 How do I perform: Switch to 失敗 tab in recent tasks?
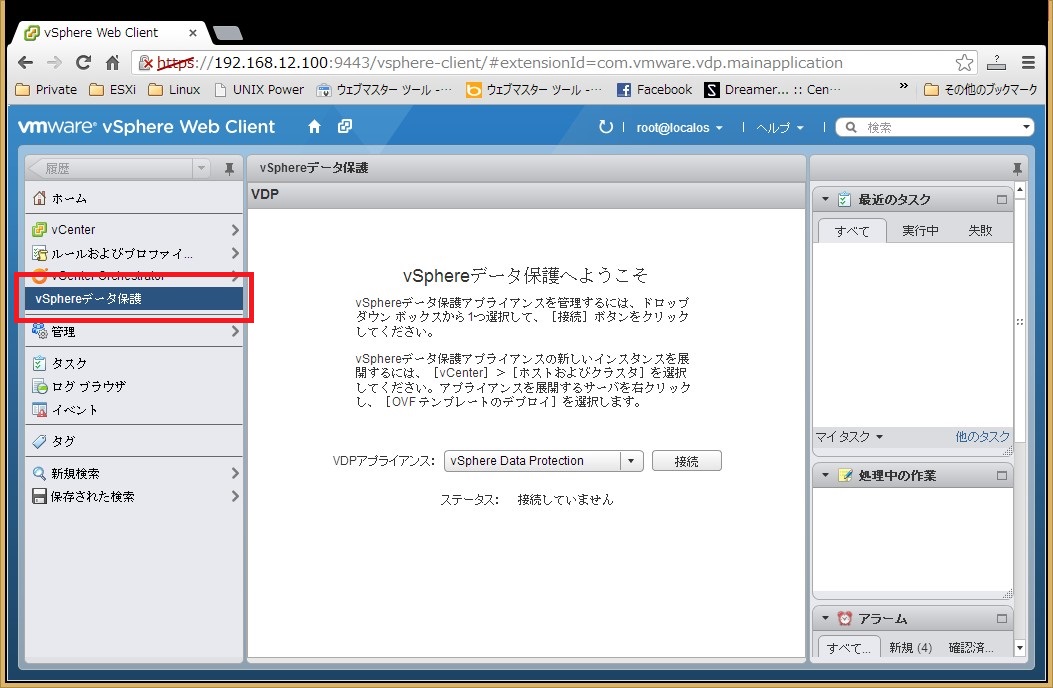(x=980, y=230)
